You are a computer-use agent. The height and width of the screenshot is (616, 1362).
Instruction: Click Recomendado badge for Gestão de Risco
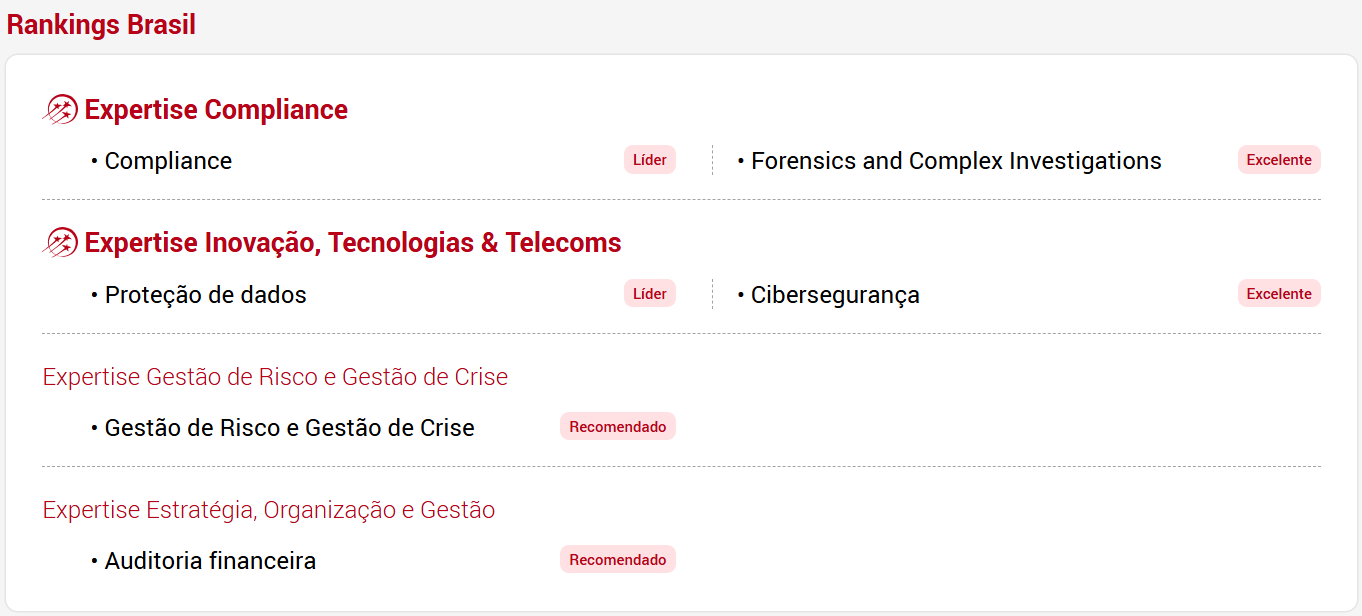coord(618,427)
